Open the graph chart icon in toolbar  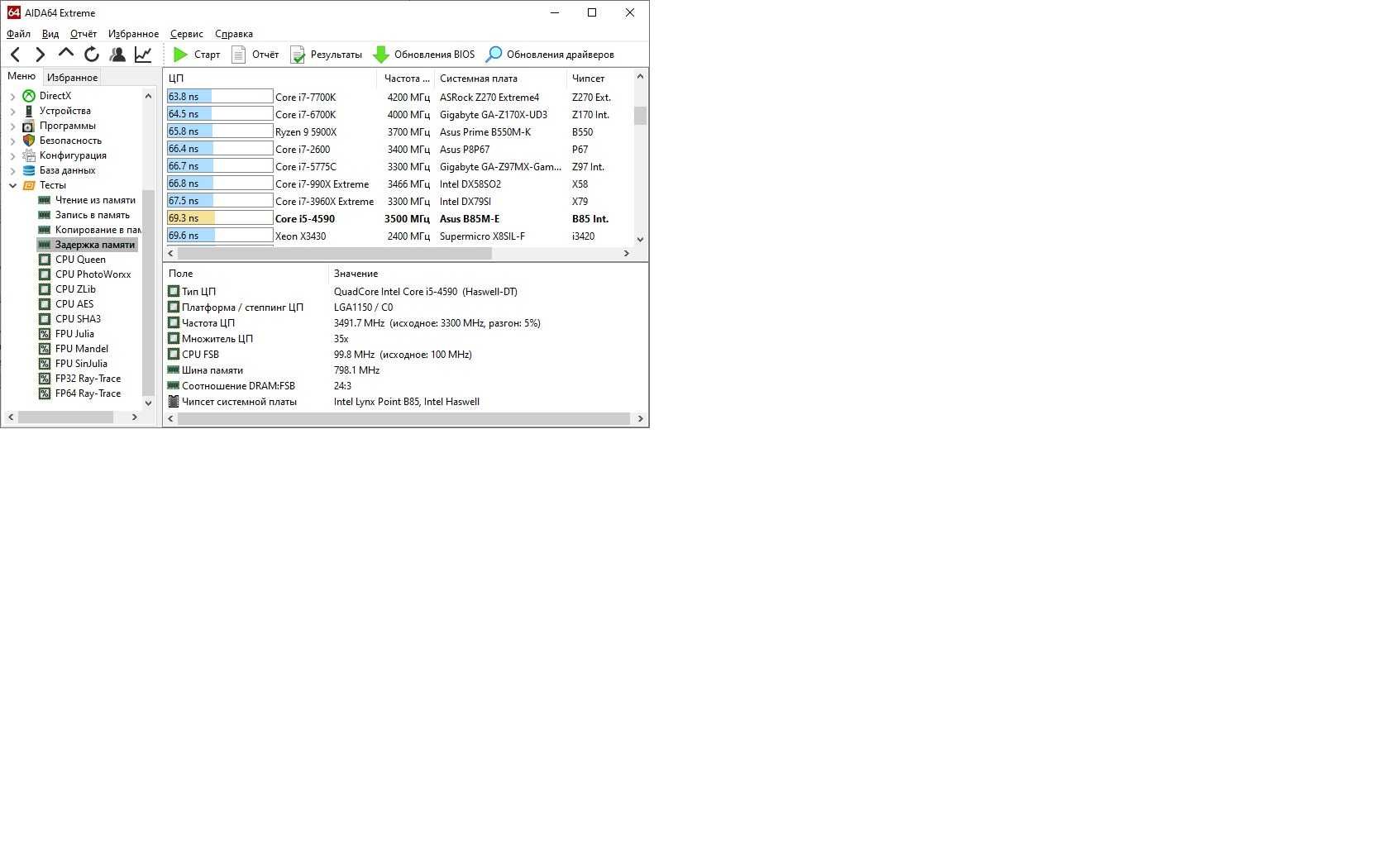click(x=143, y=55)
